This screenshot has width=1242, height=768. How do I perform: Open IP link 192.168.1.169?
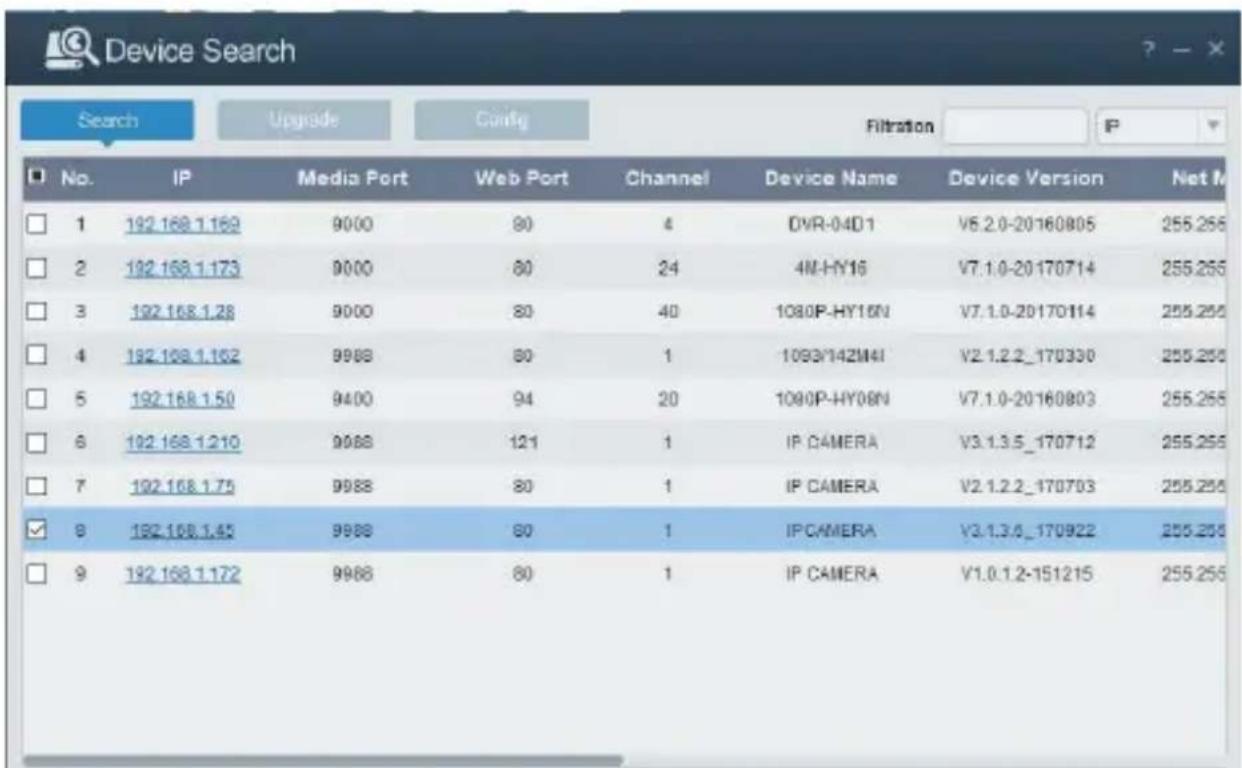[182, 225]
